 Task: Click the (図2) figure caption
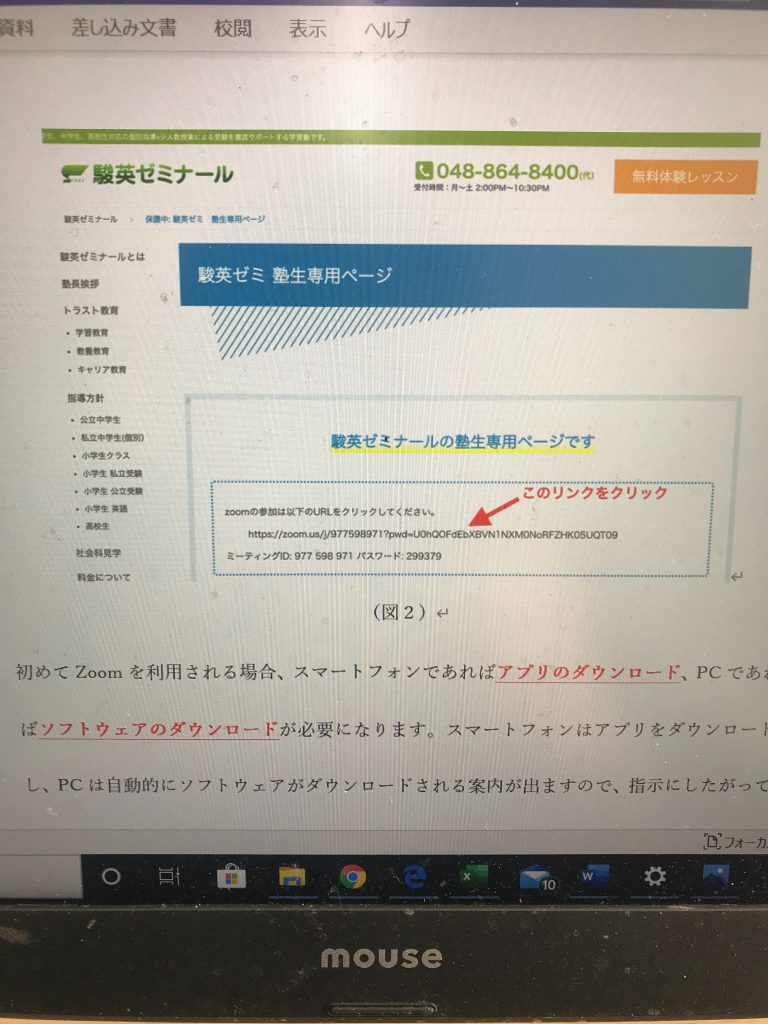(x=399, y=612)
